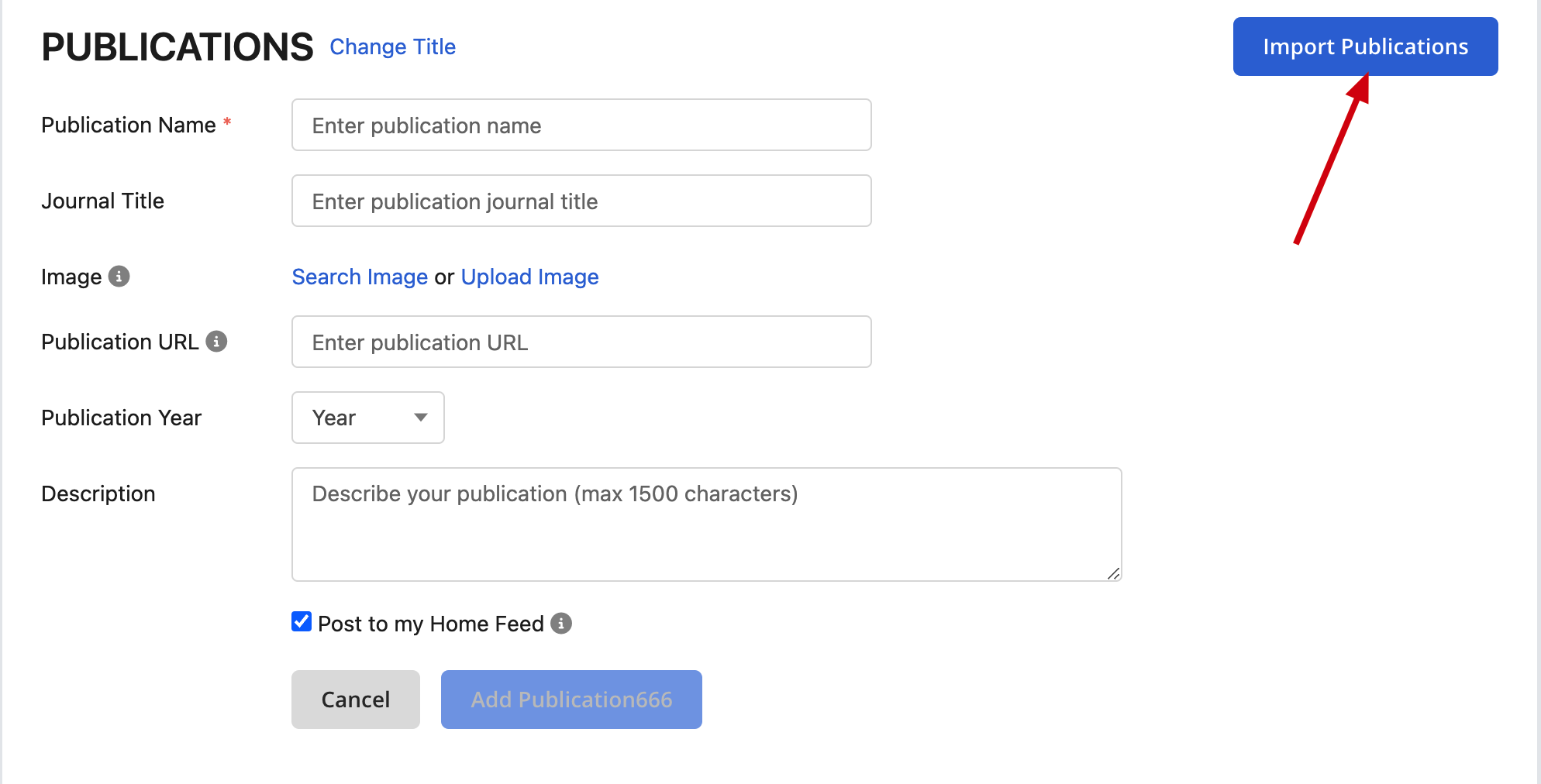Click the Description label
This screenshot has height=784, width=1541.
[x=98, y=493]
